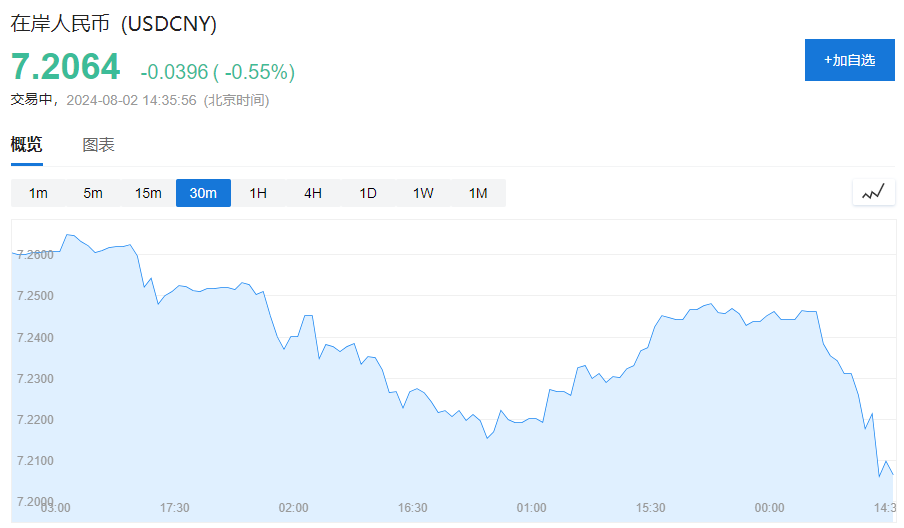This screenshot has width=904, height=528.
Task: Switch chart to 1D interval
Action: [x=368, y=193]
